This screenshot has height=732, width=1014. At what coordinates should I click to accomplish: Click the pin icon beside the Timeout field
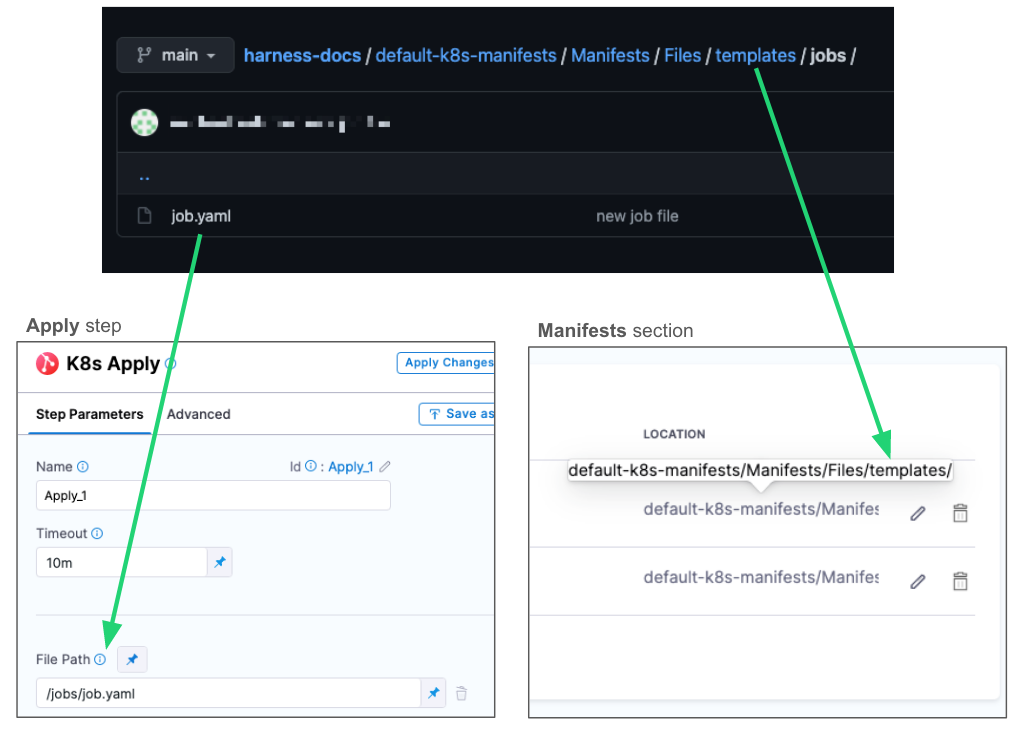(219, 563)
